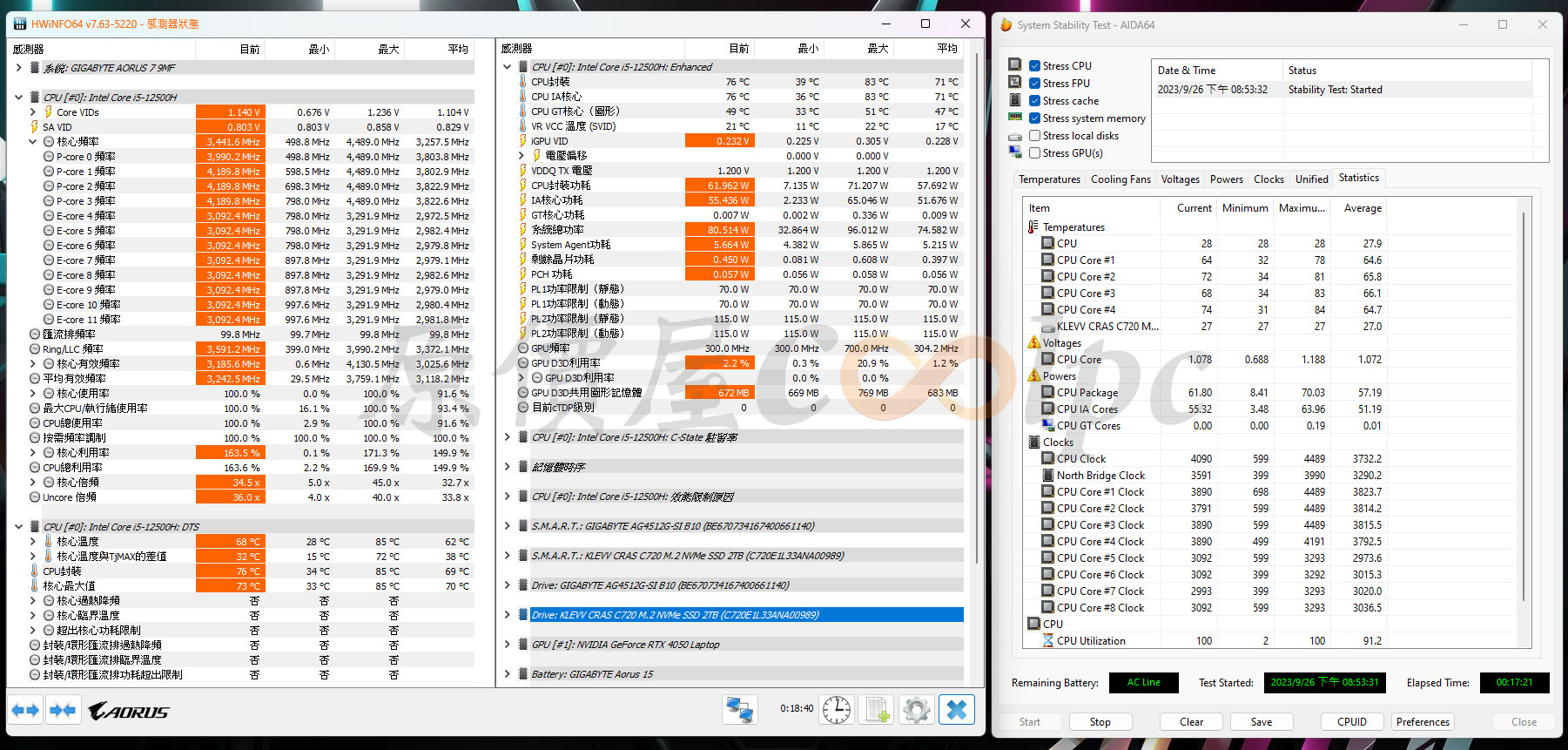Viewport: 1568px width, 750px height.
Task: Click the warning icon of Powers group
Action: [1034, 376]
